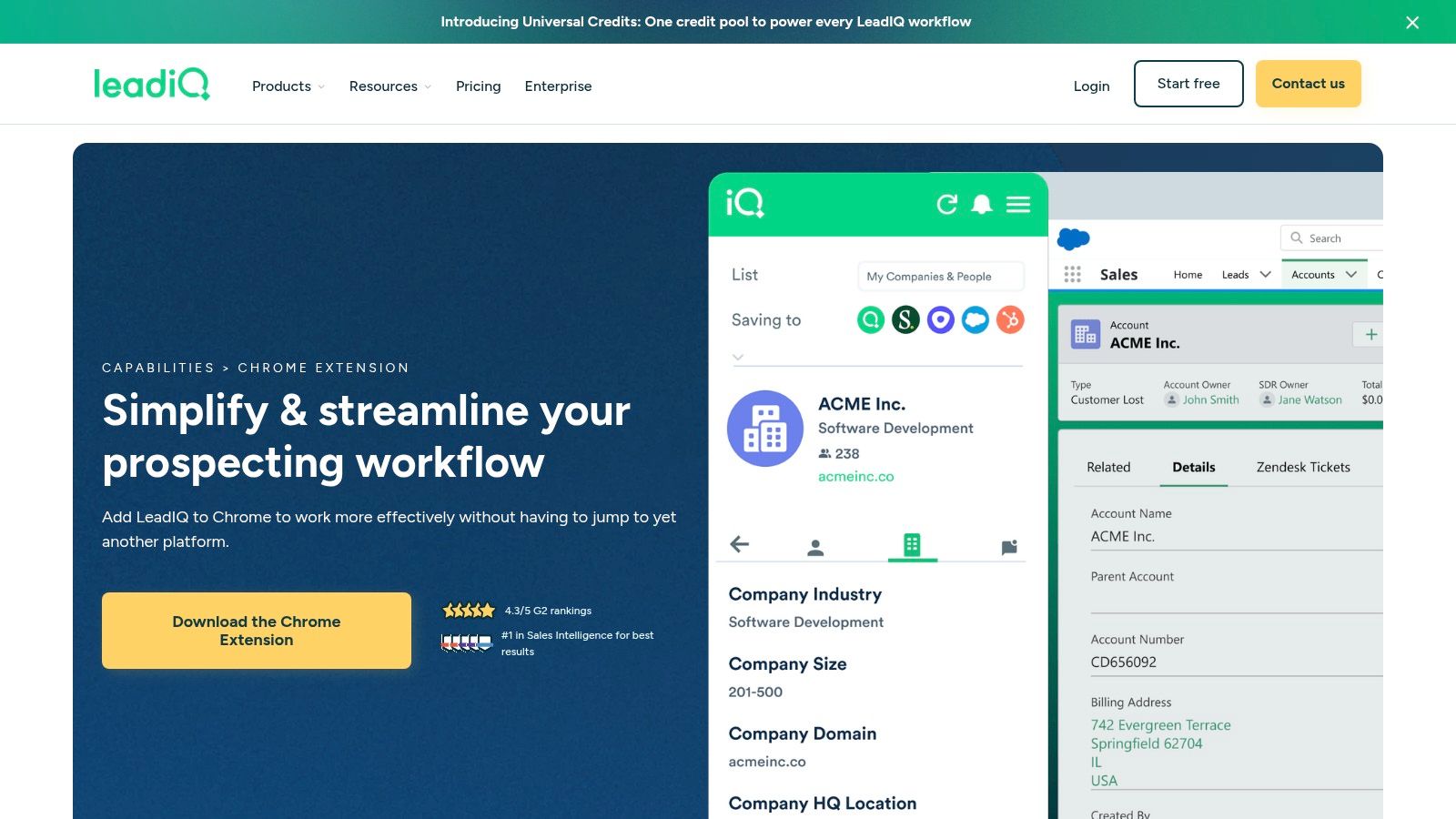Select the person icon in the extension tab bar
Viewport: 1456px width, 819px height.
814,546
